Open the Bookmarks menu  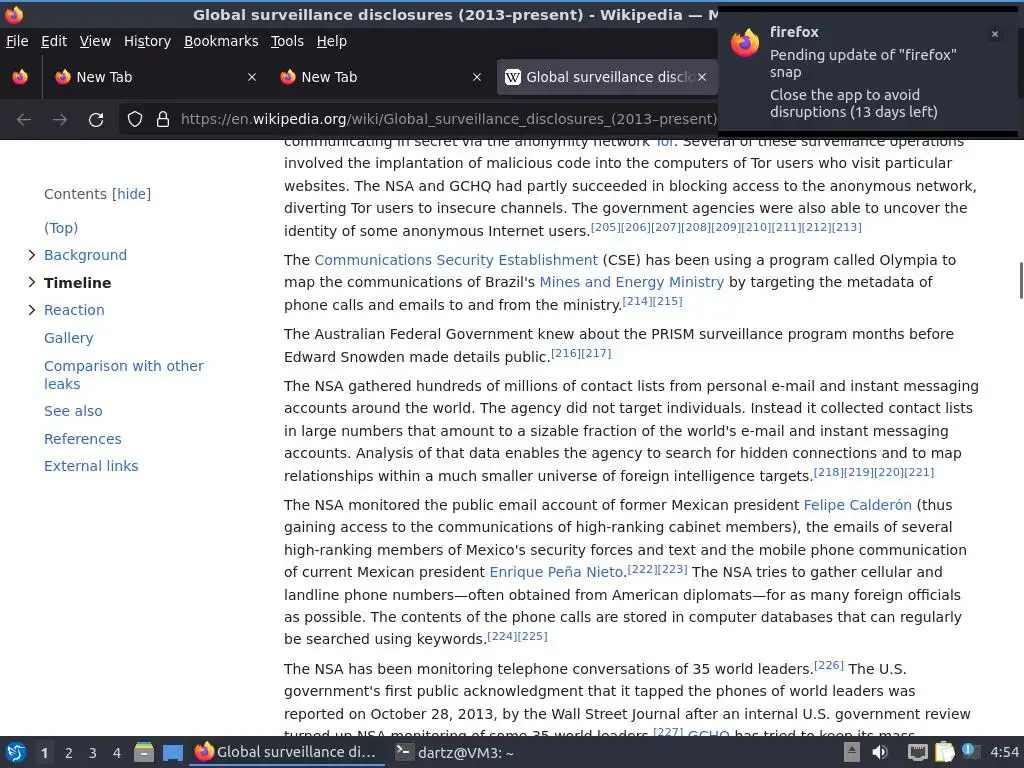click(221, 41)
